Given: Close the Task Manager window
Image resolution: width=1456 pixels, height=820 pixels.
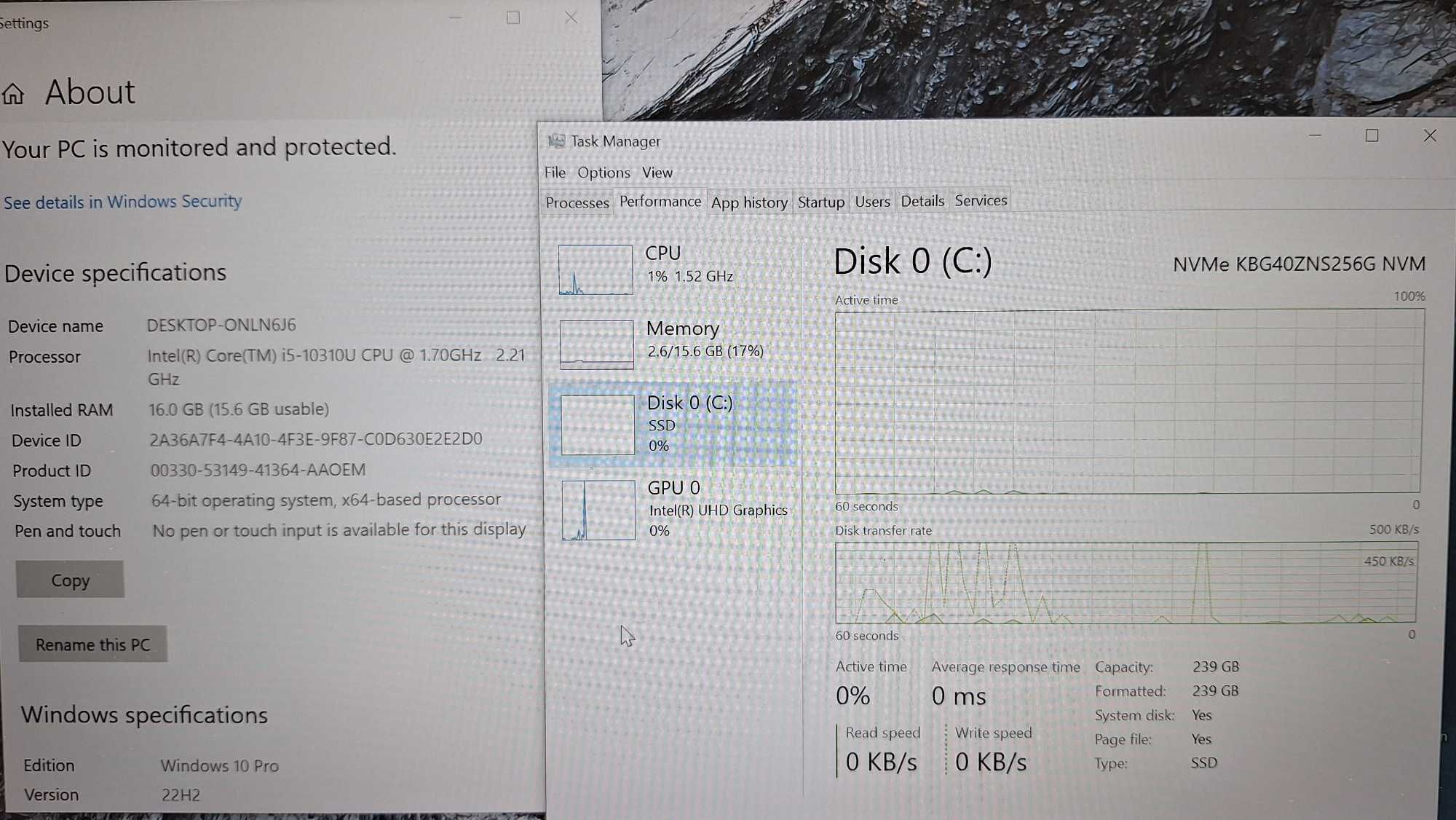Looking at the screenshot, I should [1430, 135].
